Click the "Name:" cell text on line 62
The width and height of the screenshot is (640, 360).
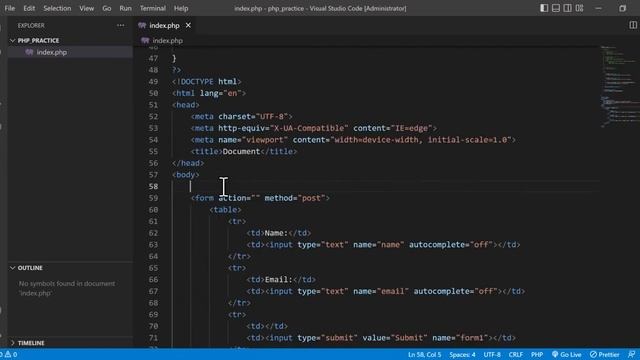click(x=276, y=233)
